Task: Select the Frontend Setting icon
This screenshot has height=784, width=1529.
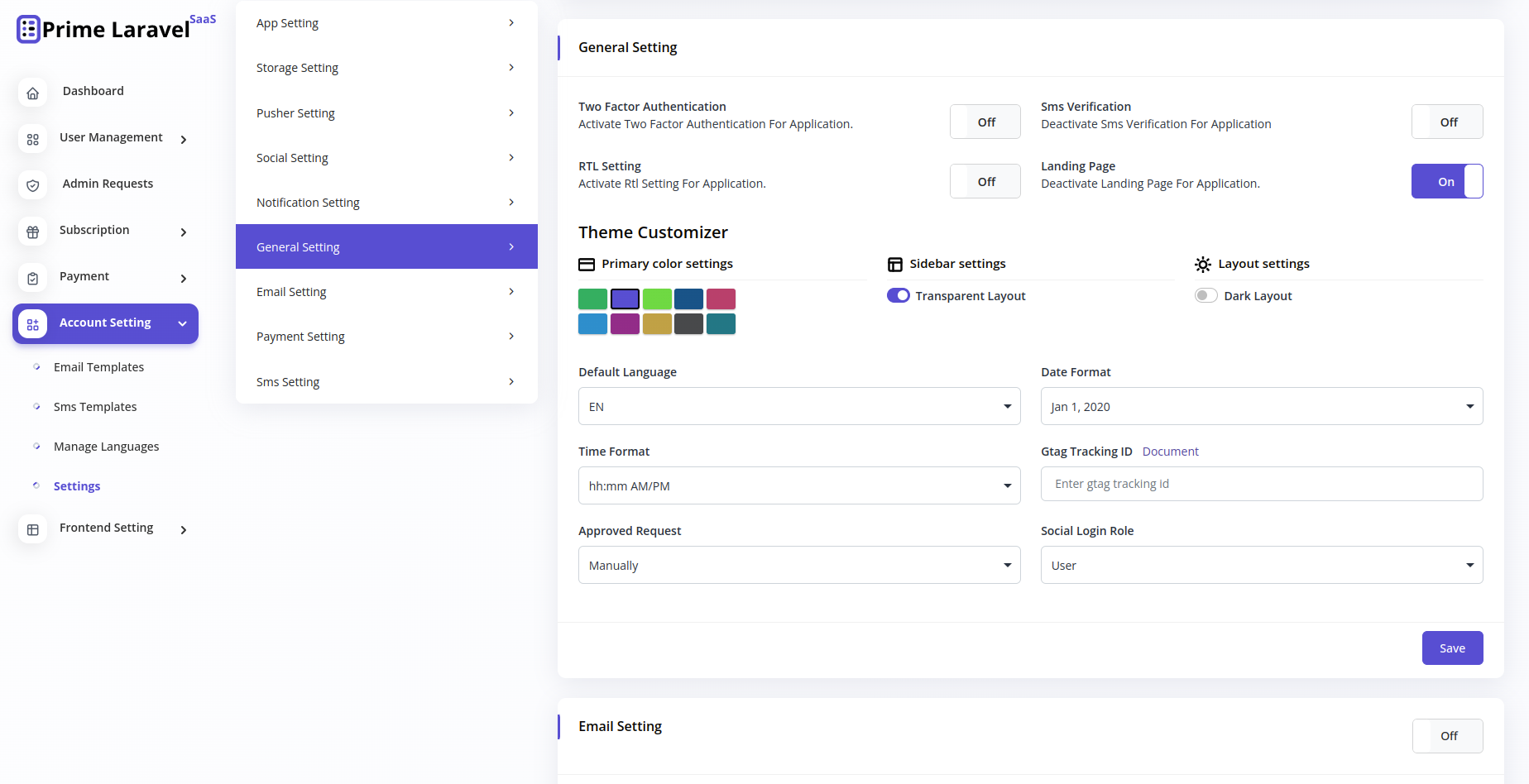Action: pos(32,528)
